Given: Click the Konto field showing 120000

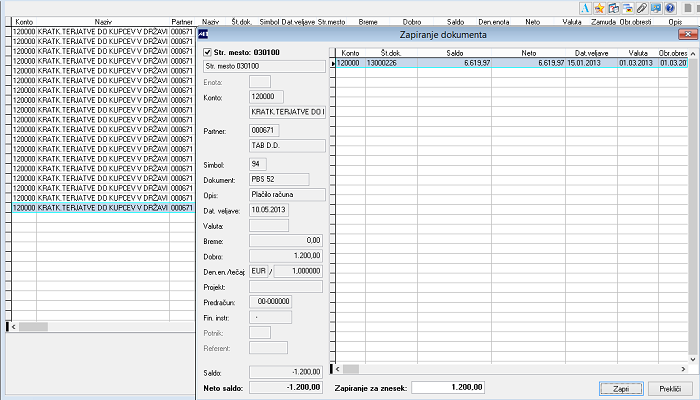Looking at the screenshot, I should (266, 97).
